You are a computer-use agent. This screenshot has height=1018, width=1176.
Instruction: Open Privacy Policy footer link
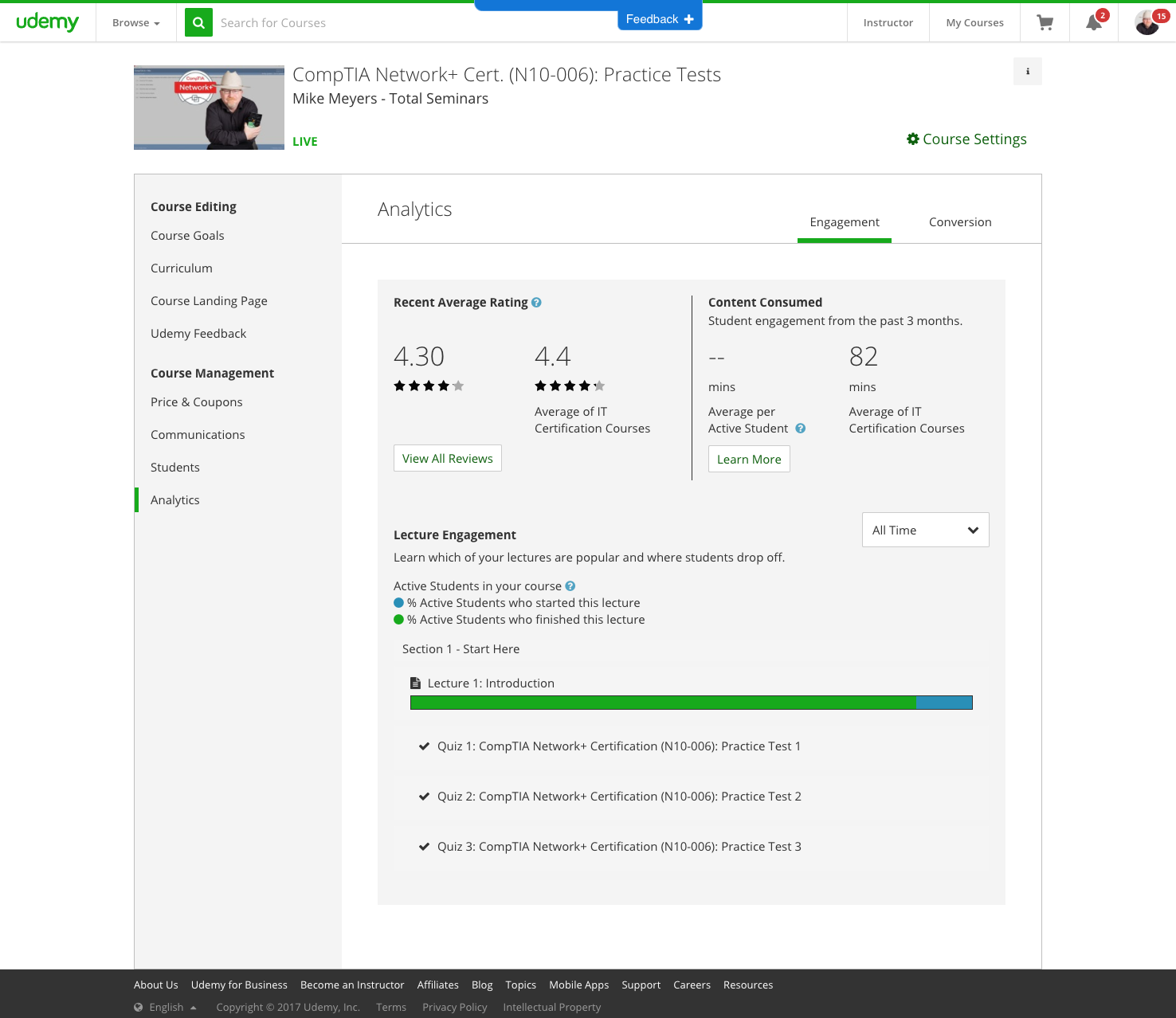455,1008
